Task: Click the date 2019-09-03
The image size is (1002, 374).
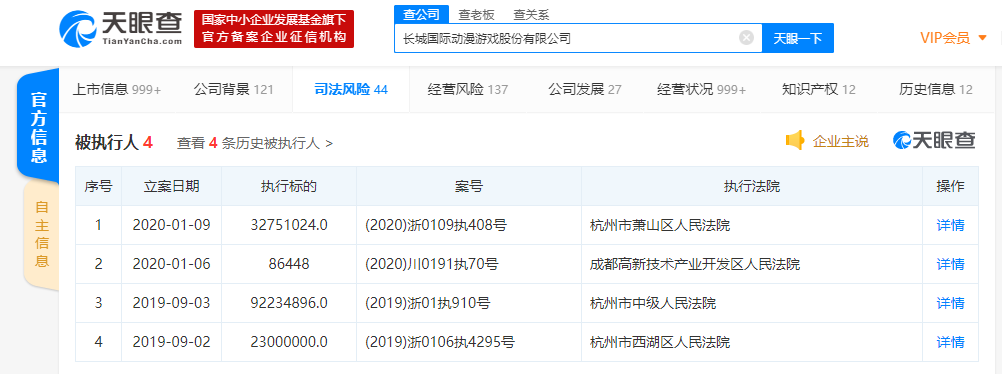Action: (171, 303)
